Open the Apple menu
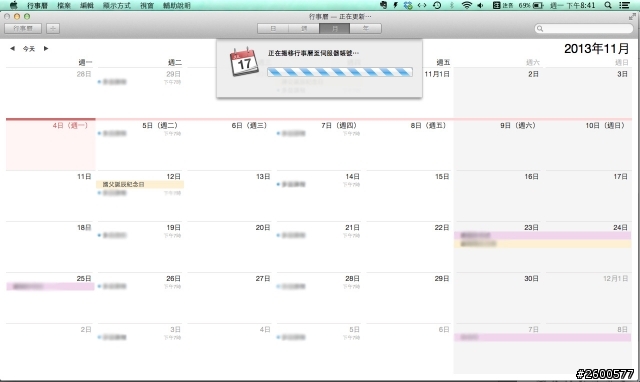 13,5
